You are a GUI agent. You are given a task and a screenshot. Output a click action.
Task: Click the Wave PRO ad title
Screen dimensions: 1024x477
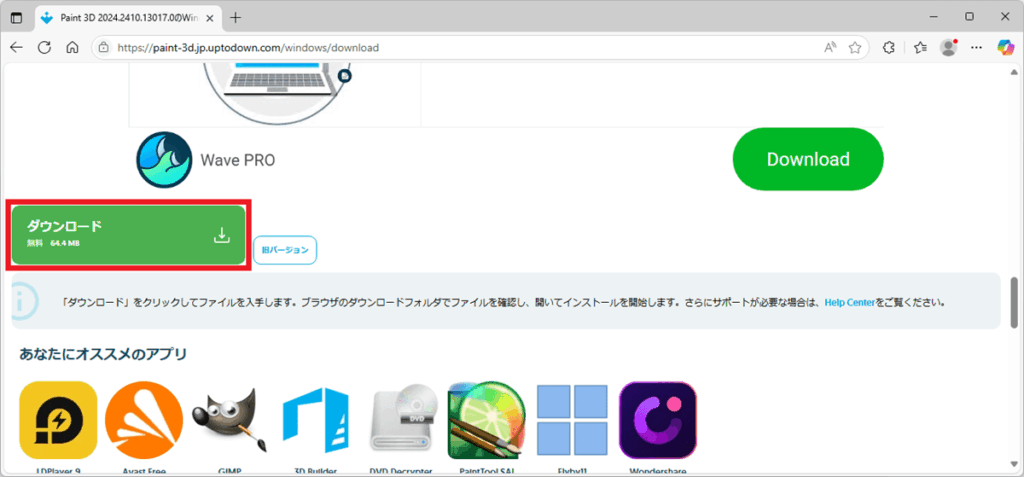238,160
